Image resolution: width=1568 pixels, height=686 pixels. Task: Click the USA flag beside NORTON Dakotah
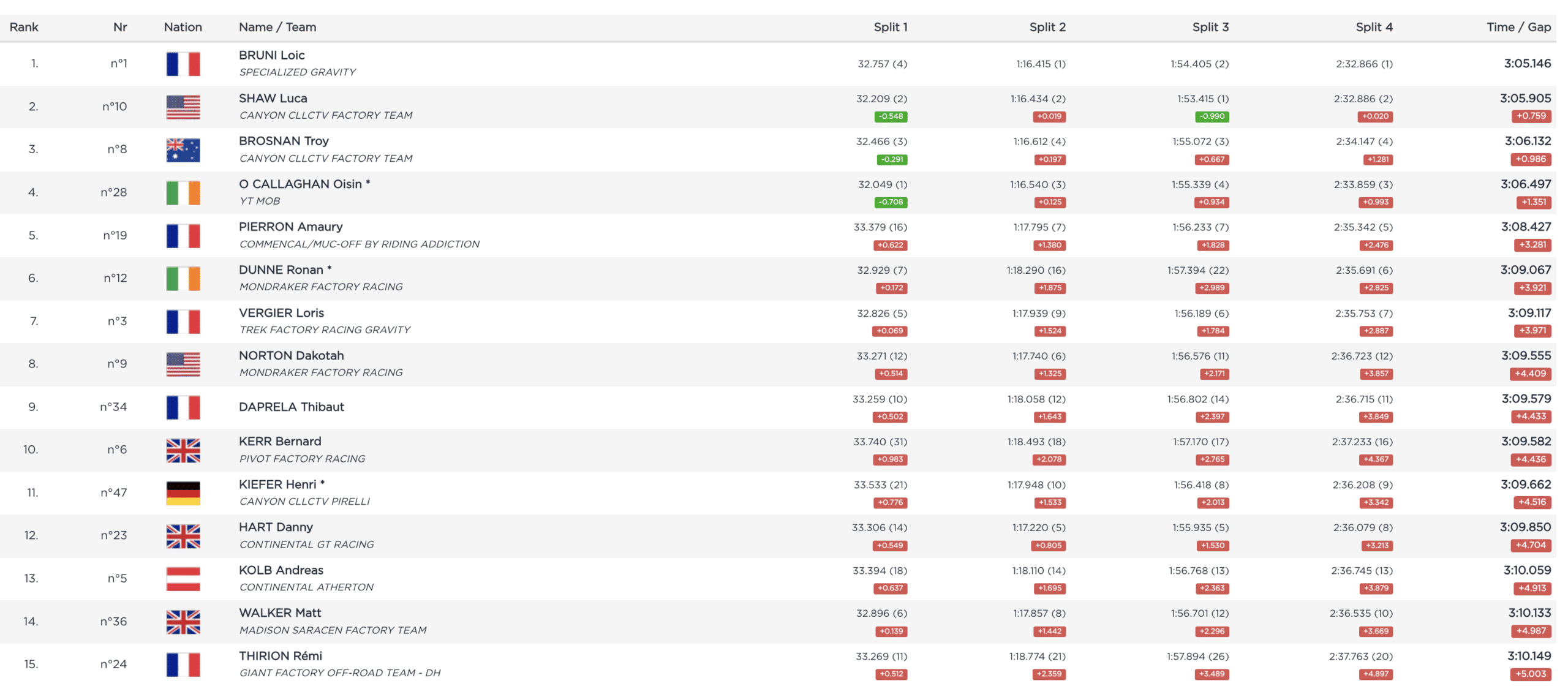coord(183,364)
